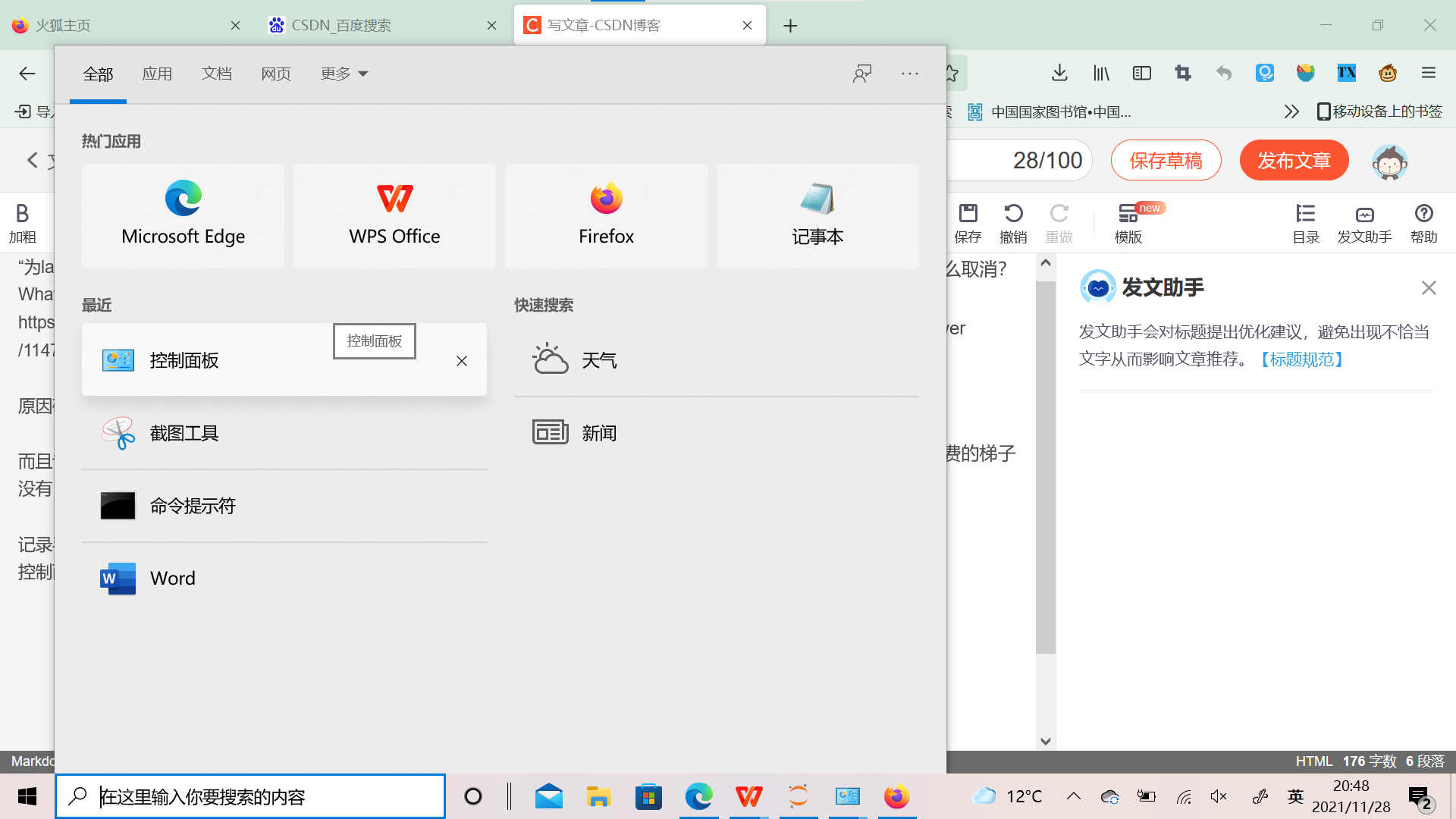Unmute the system volume tray icon
This screenshot has height=819, width=1456.
tap(1219, 796)
